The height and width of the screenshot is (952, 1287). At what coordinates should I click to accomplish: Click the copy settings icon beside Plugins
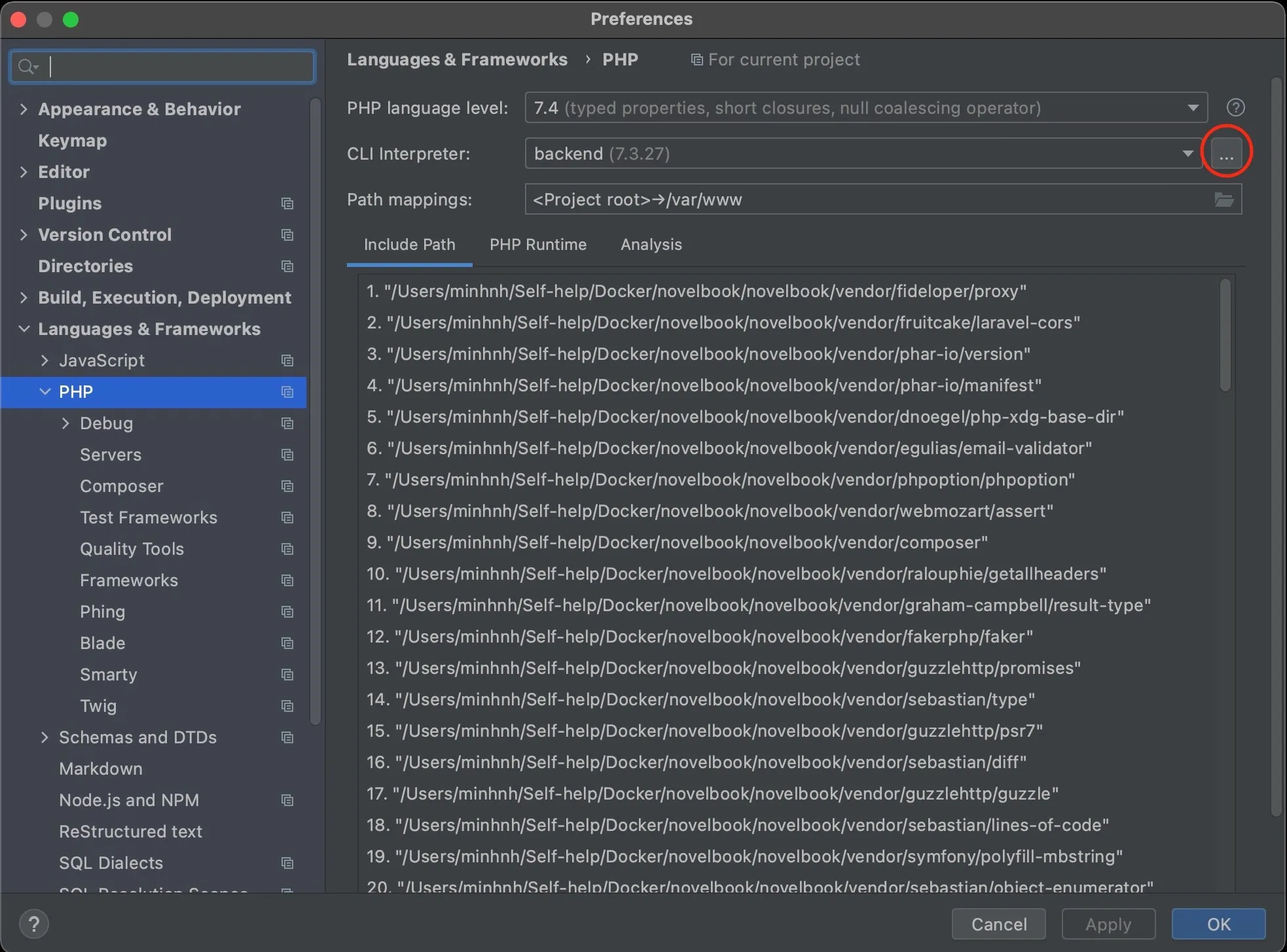(288, 203)
